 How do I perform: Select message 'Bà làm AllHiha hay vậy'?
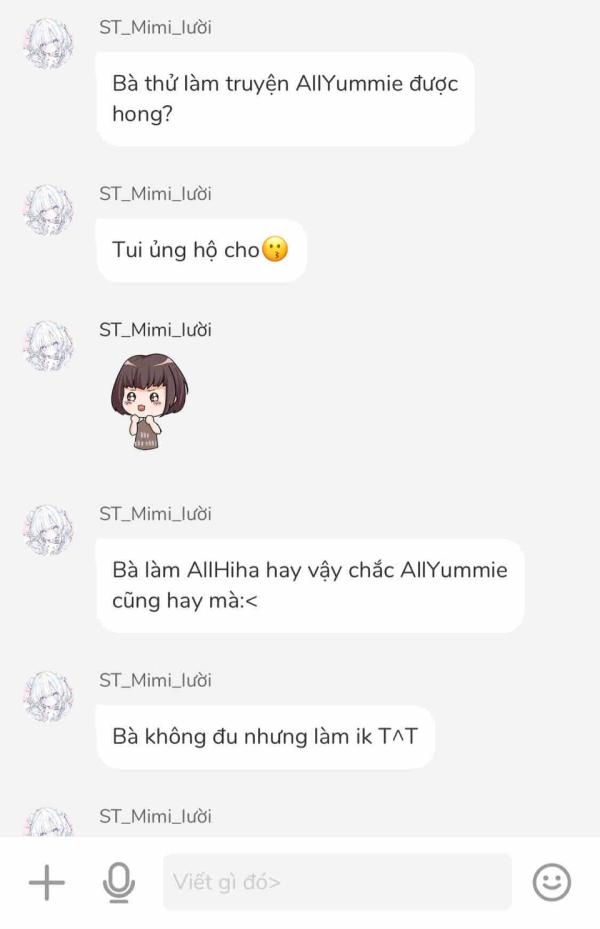(310, 585)
